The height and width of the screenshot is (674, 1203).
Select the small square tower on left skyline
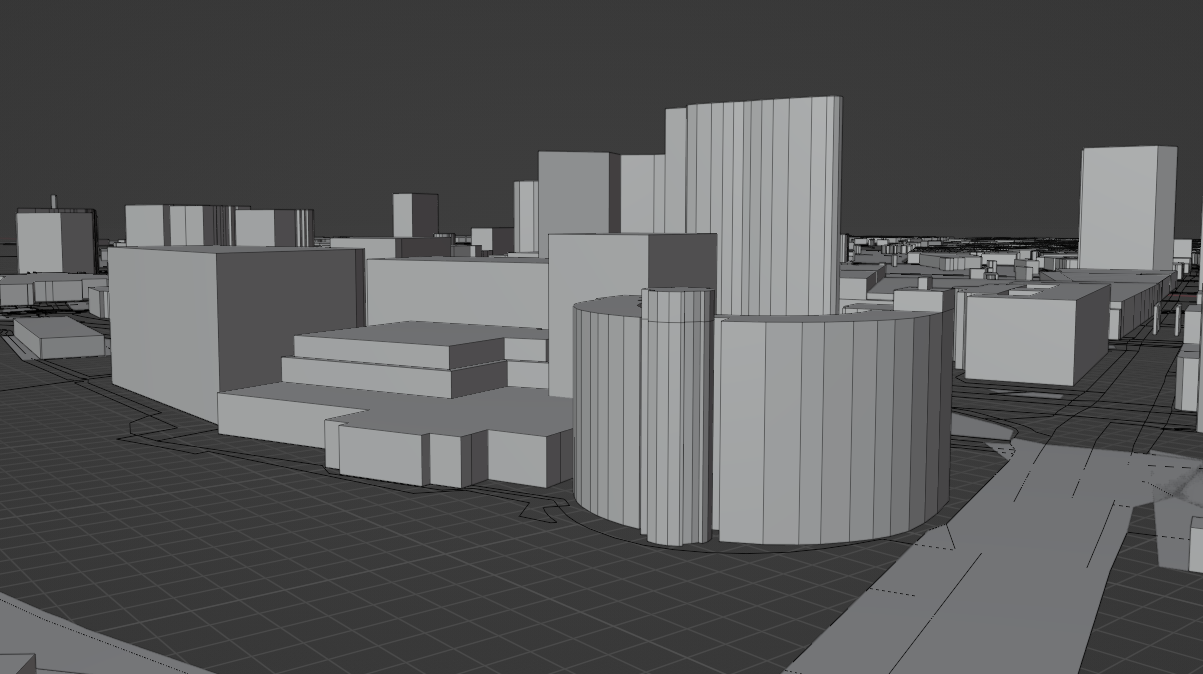pyautogui.click(x=415, y=215)
